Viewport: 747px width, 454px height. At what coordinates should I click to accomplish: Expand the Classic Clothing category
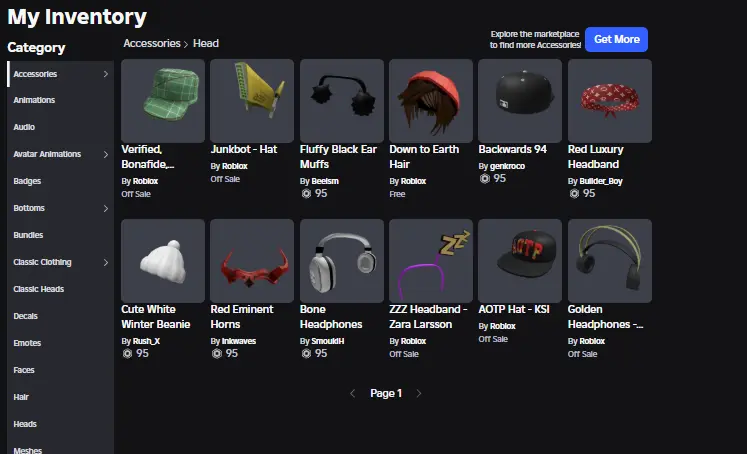pyautogui.click(x=106, y=262)
